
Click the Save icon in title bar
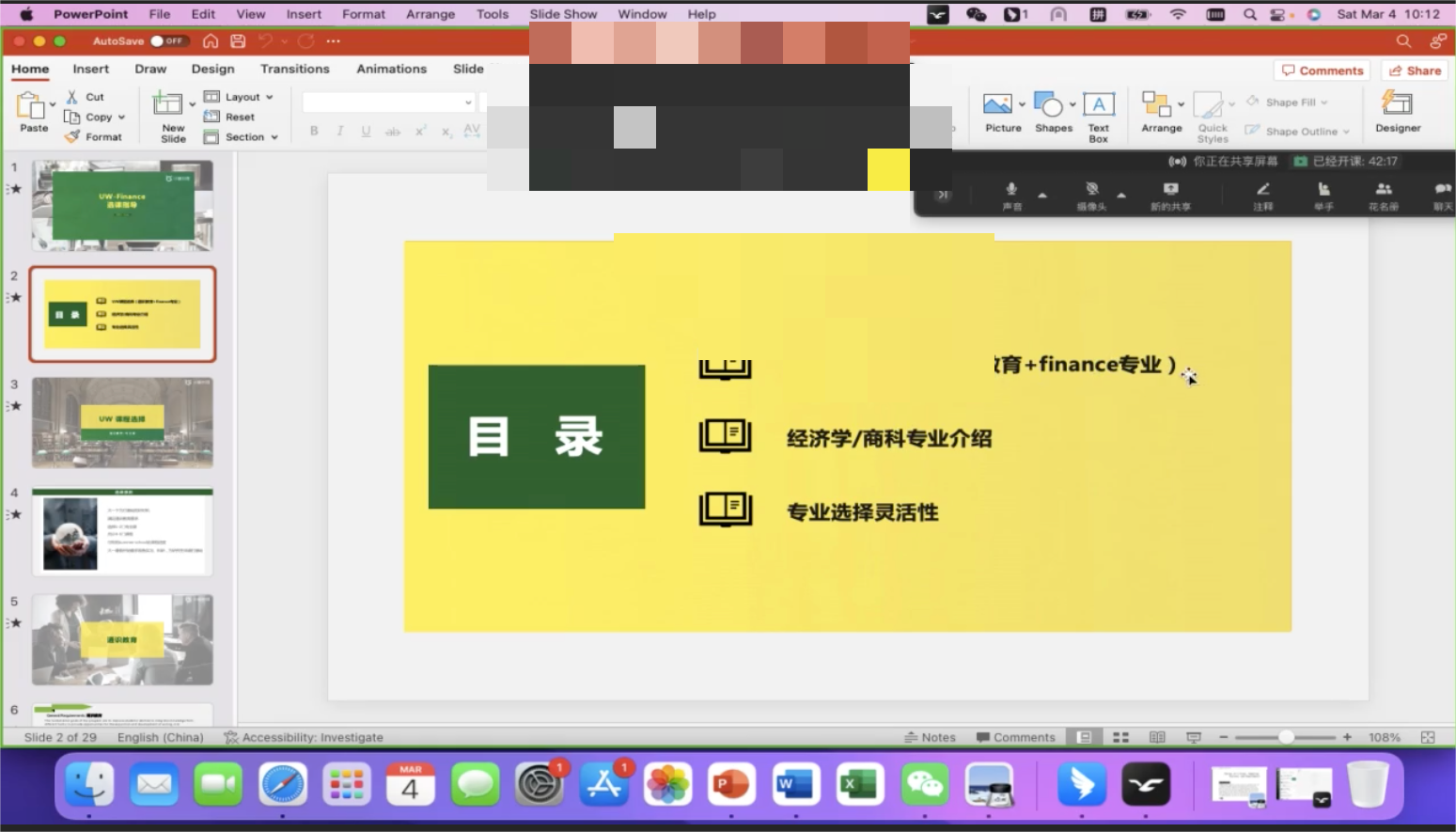[238, 41]
